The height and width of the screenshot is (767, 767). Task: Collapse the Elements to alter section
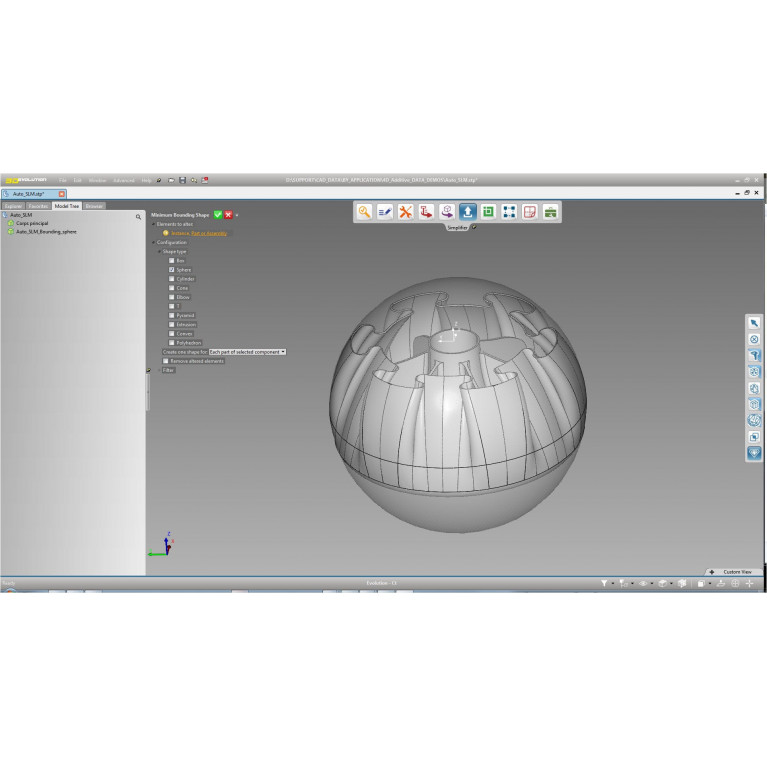click(x=154, y=224)
